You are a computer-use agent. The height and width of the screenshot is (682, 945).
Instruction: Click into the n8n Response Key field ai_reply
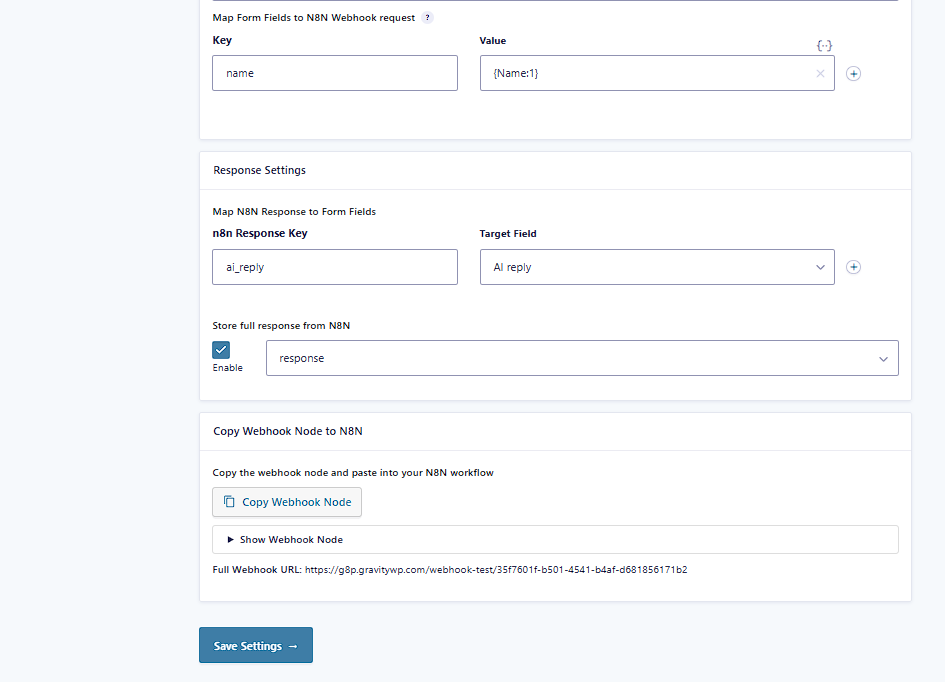click(x=334, y=267)
